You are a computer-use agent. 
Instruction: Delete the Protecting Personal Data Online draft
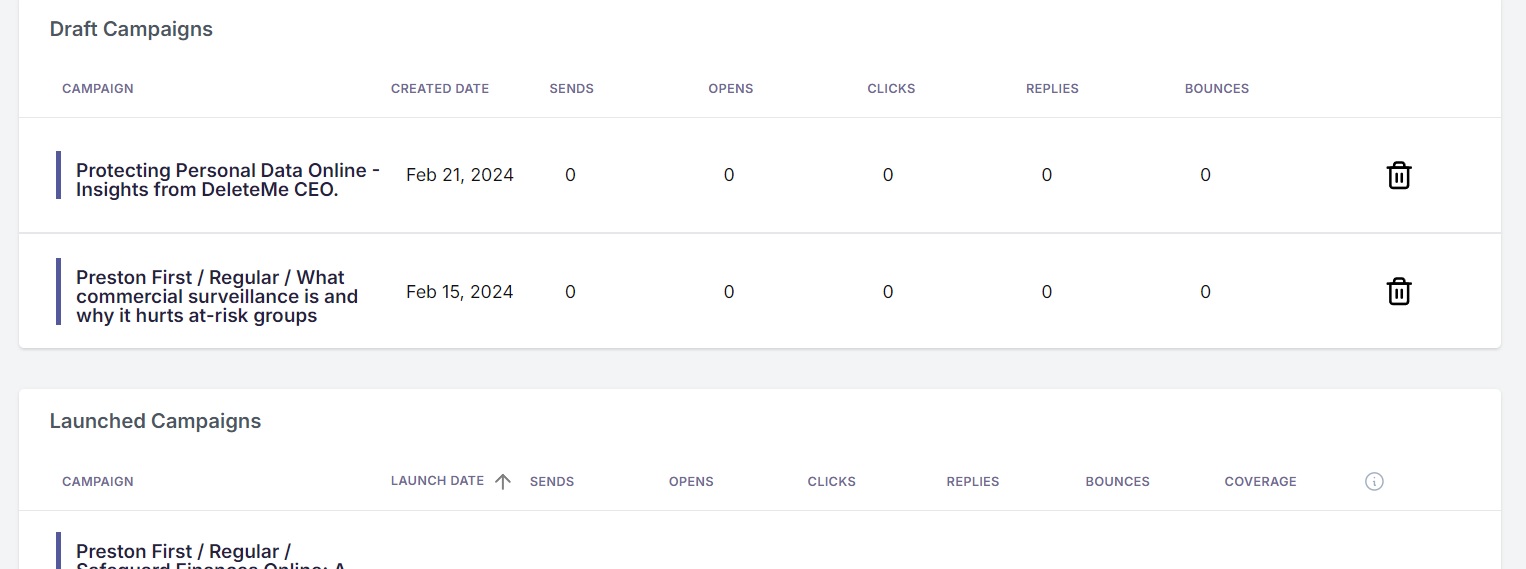pos(1399,175)
